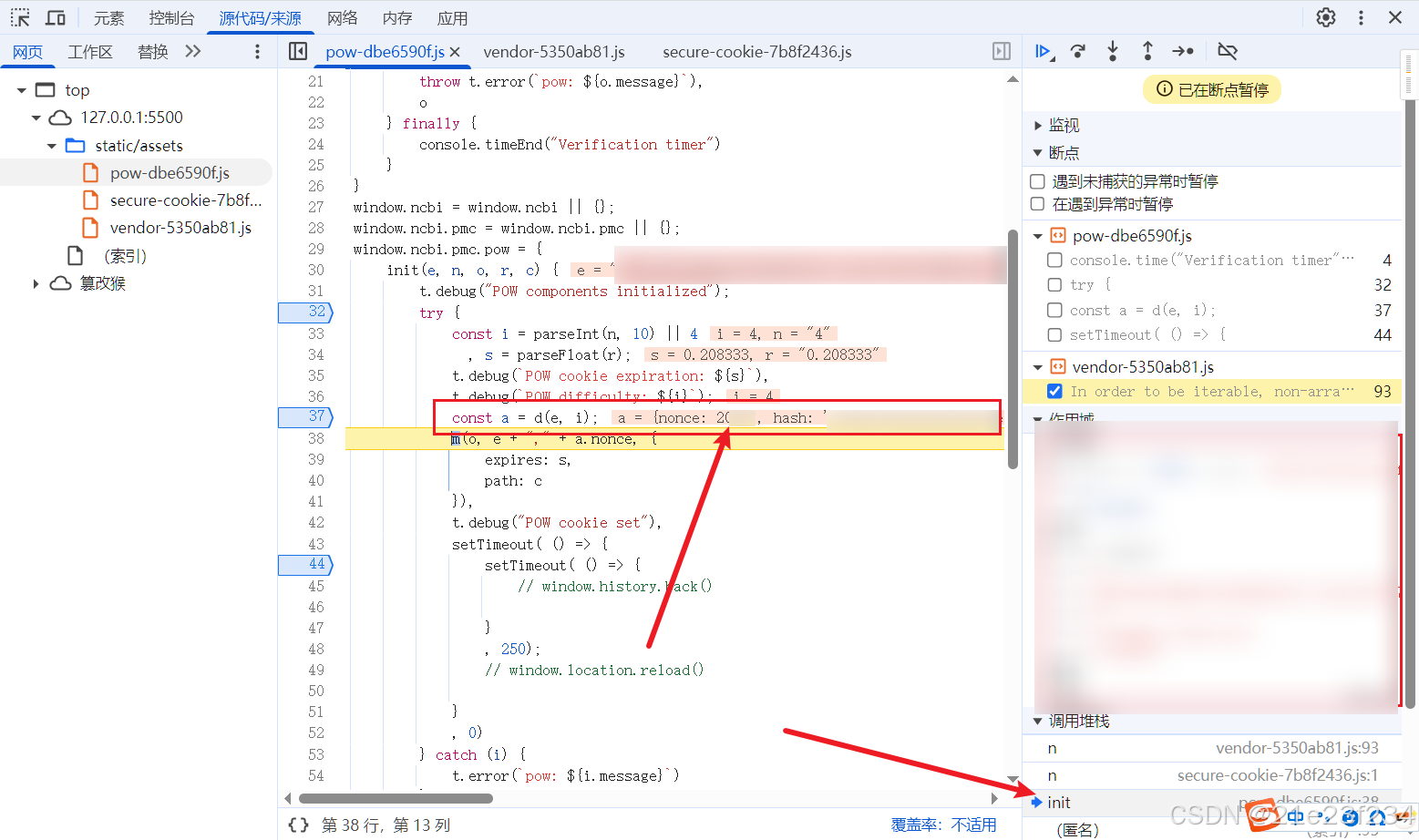This screenshot has height=840, width=1419.
Task: Collapse the static/assets folder
Action: coord(52,146)
